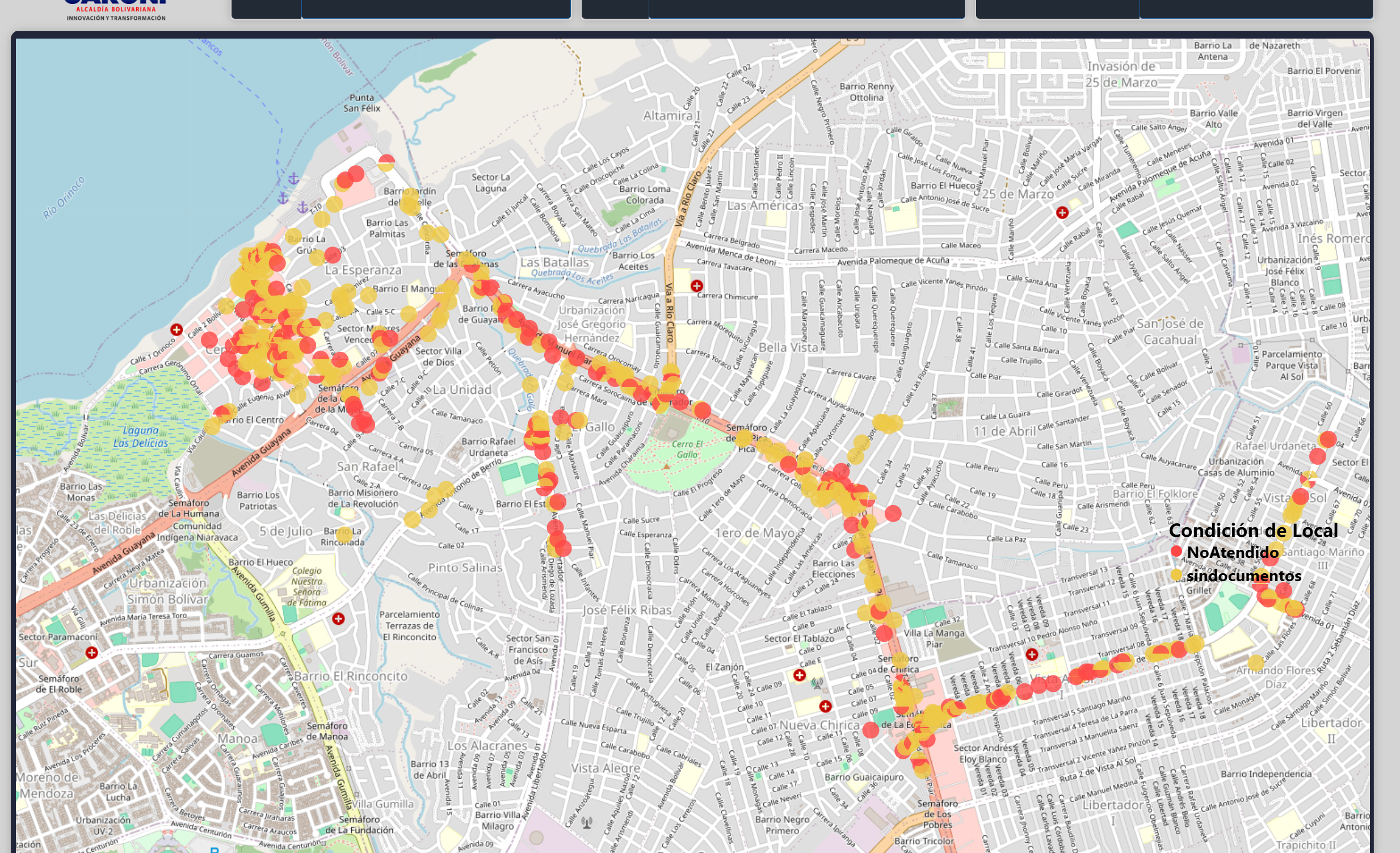Viewport: 1400px width, 853px height.
Task: Click the peak triangle icon at Cerro El Gallo
Action: (x=666, y=467)
